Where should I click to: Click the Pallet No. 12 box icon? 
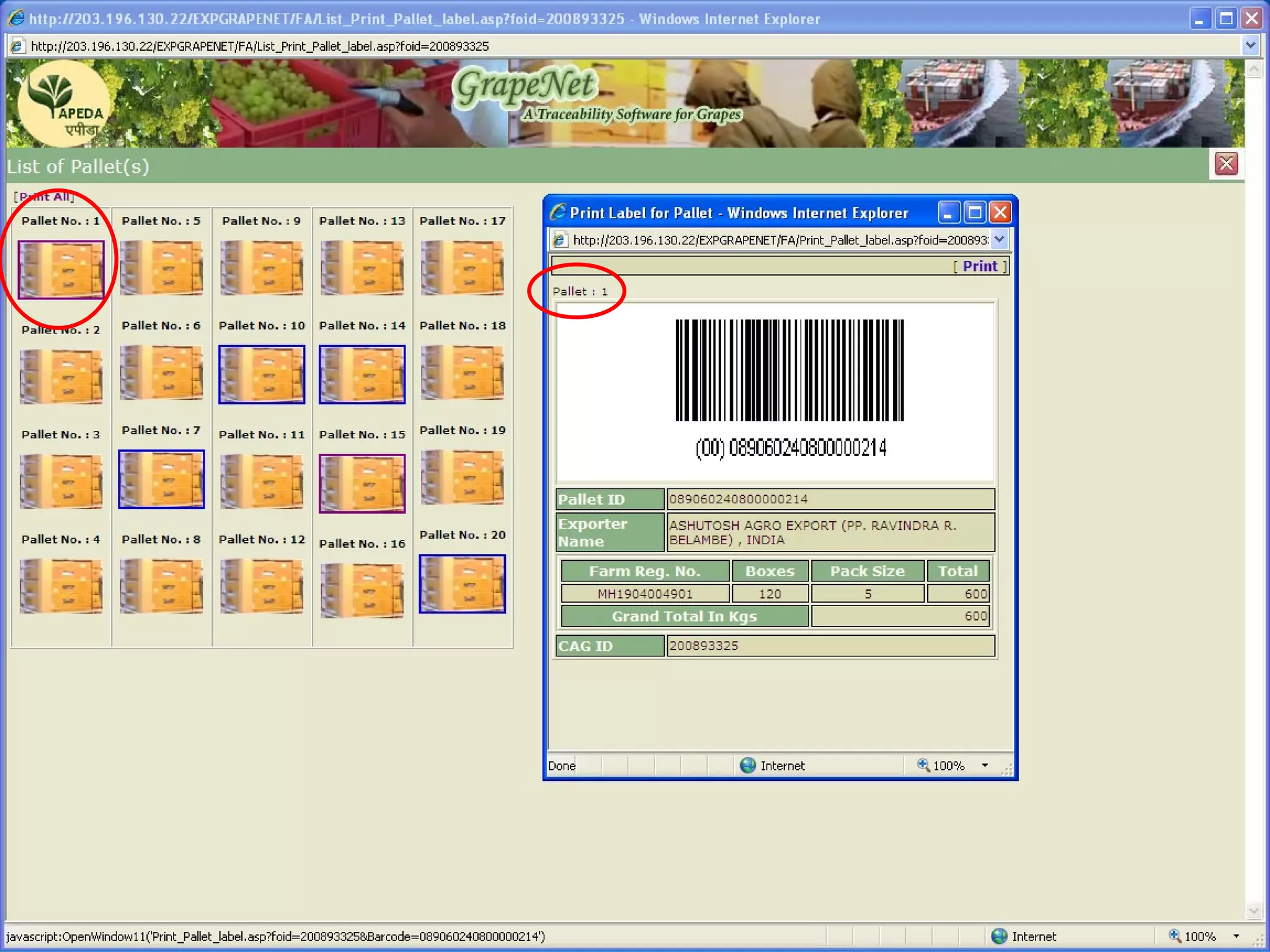pyautogui.click(x=262, y=586)
